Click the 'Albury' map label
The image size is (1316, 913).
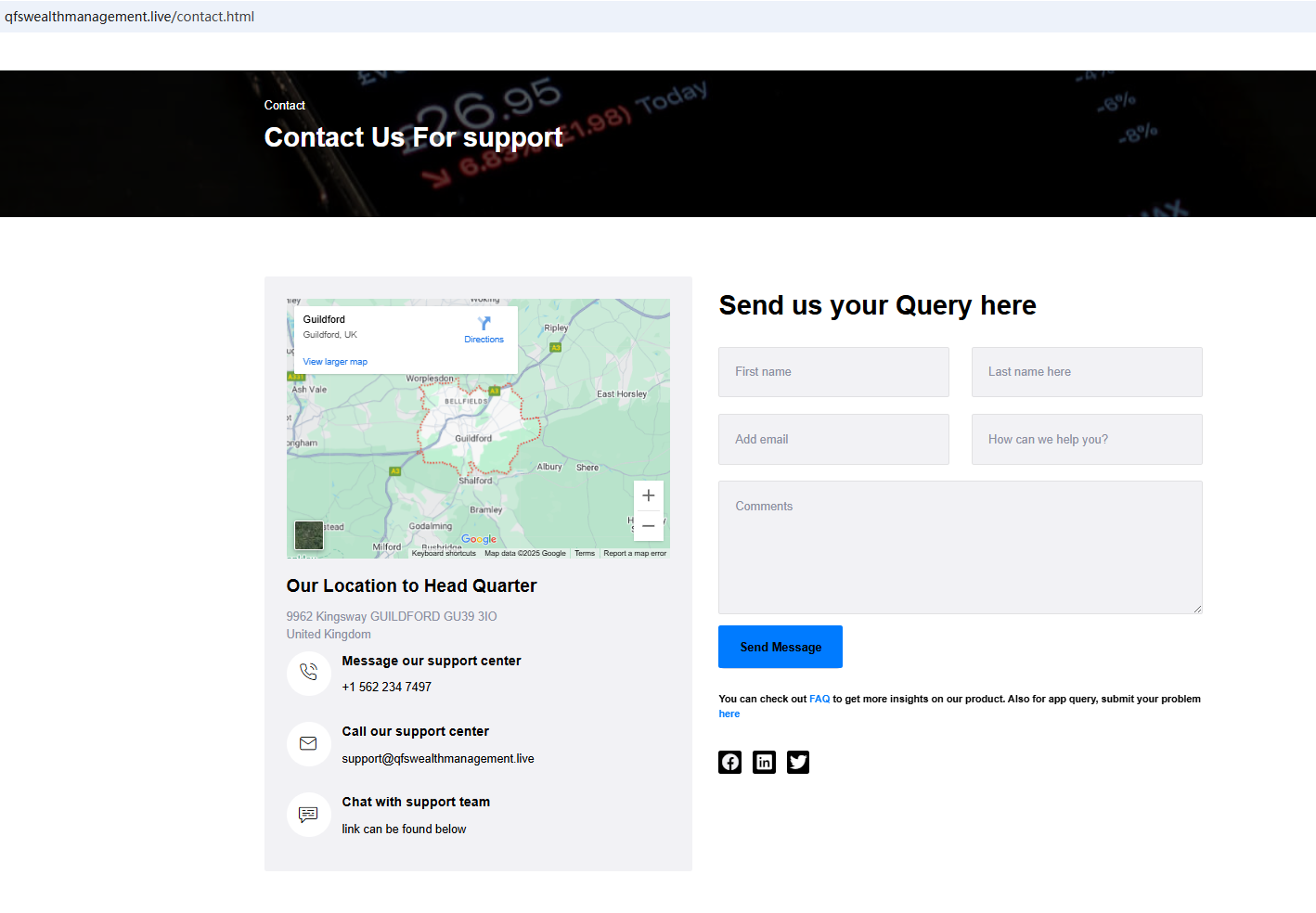point(549,467)
